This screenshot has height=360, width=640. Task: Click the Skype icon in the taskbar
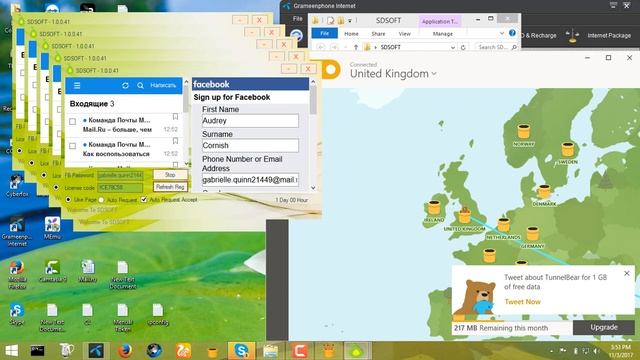pyautogui.click(x=241, y=351)
